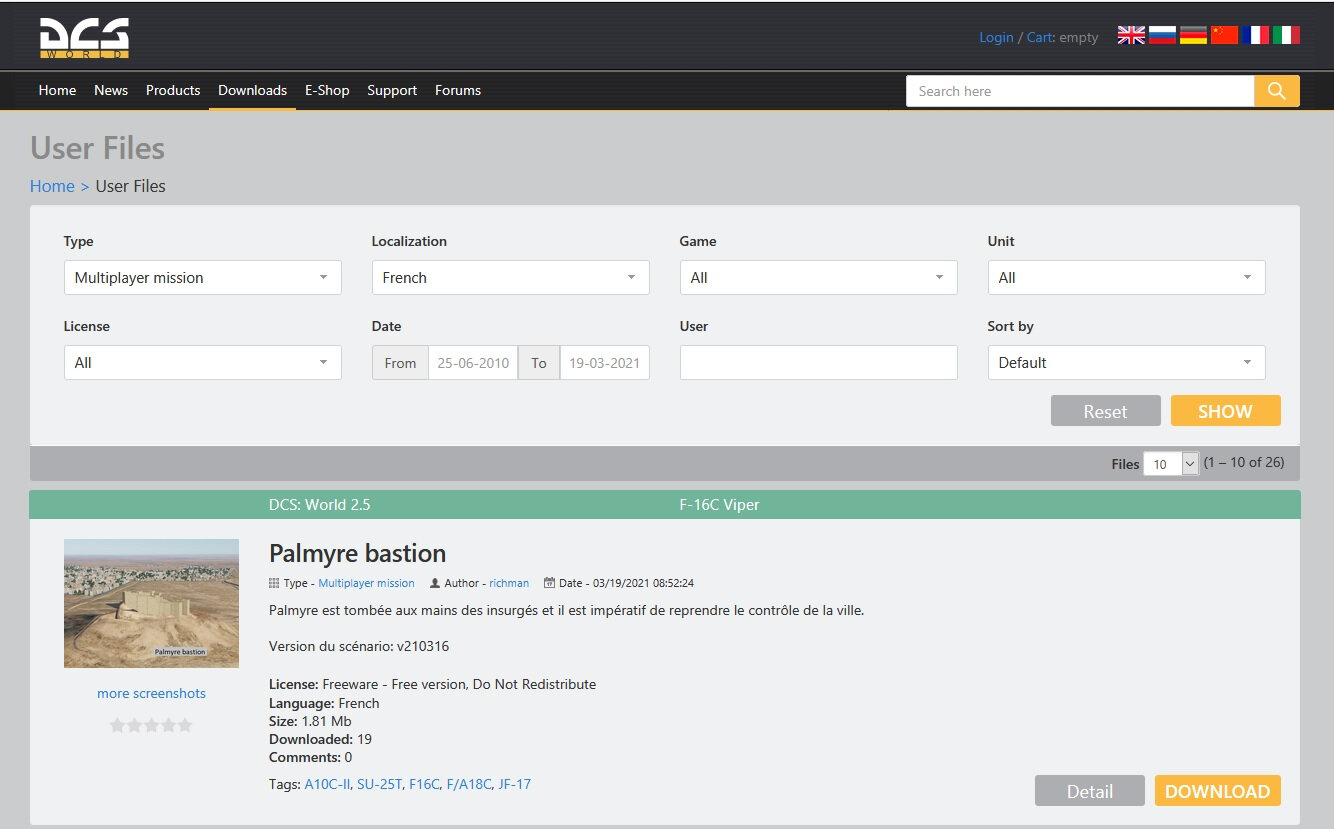The image size is (1334, 829).
Task: Expand the Sort by dropdown
Action: (1126, 363)
